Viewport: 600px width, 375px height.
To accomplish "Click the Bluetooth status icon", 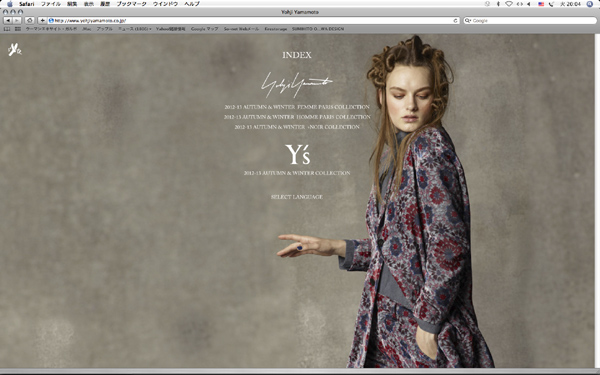I will tap(498, 4).
